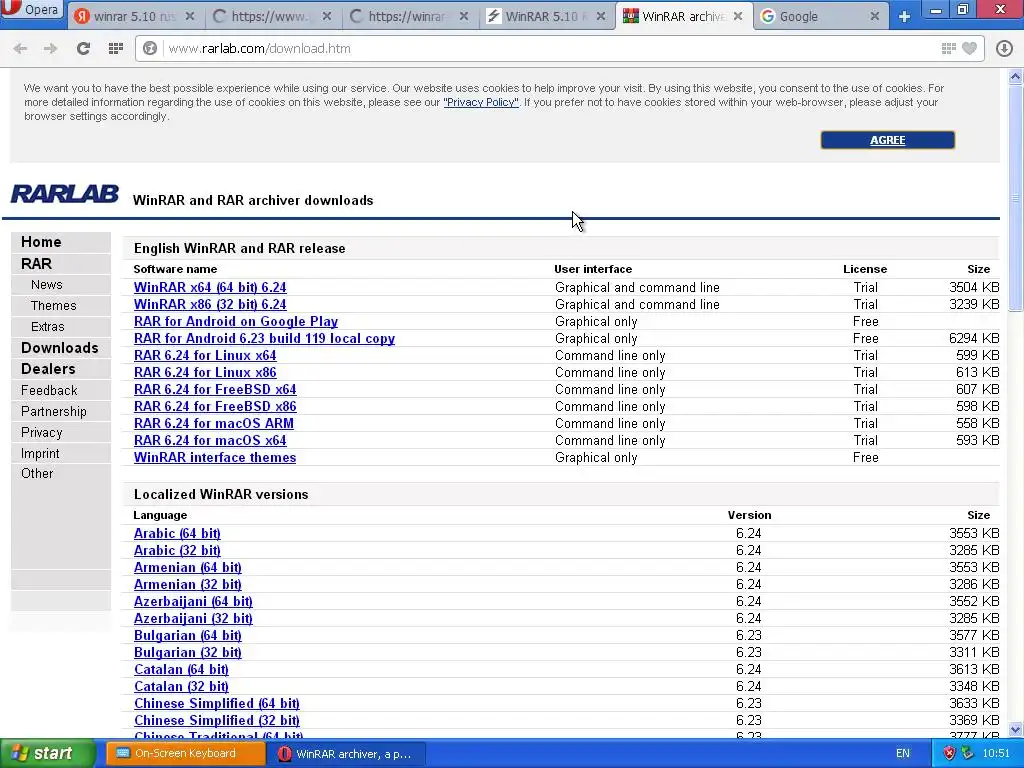Switch to the Google tab
This screenshot has width=1024, height=768.
(820, 16)
